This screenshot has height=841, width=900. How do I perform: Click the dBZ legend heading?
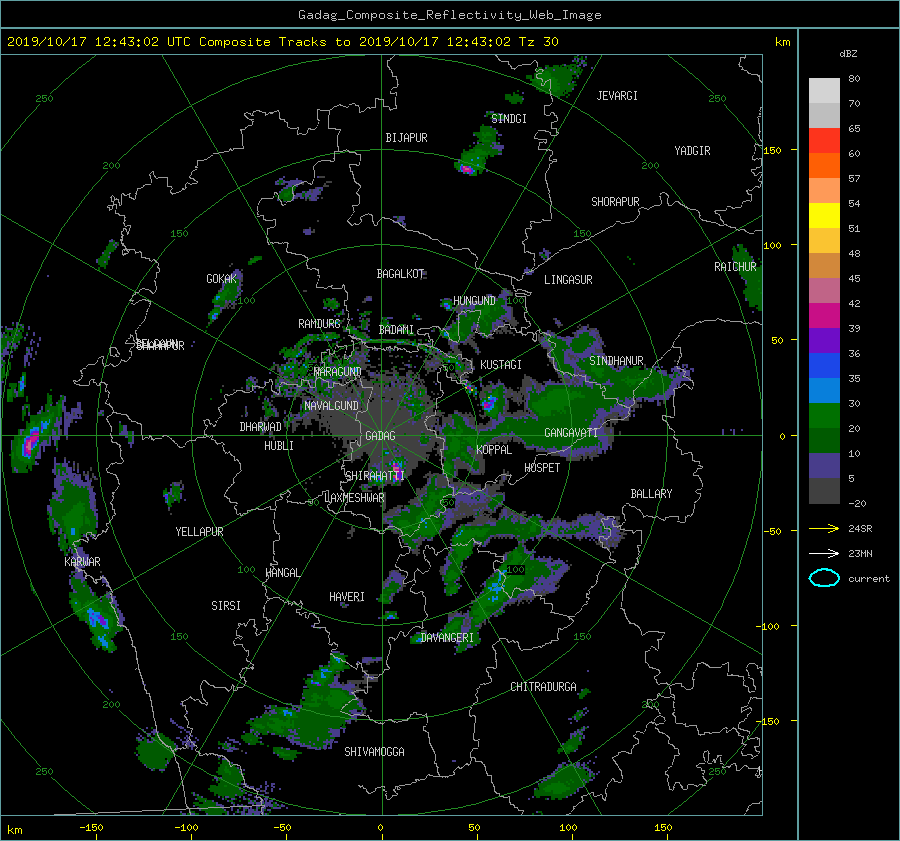(x=848, y=54)
